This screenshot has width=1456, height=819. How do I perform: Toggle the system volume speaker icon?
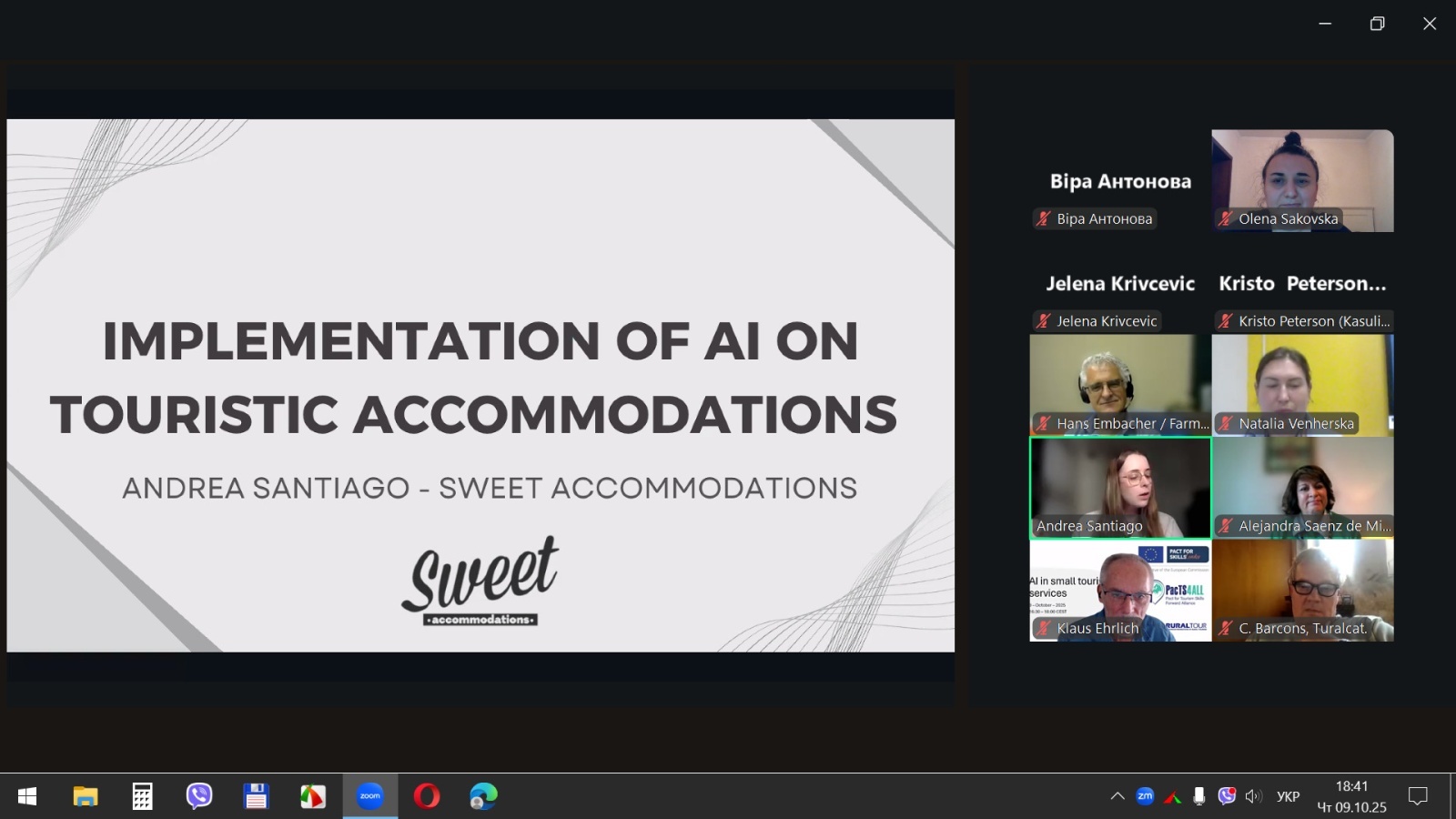[x=1254, y=796]
